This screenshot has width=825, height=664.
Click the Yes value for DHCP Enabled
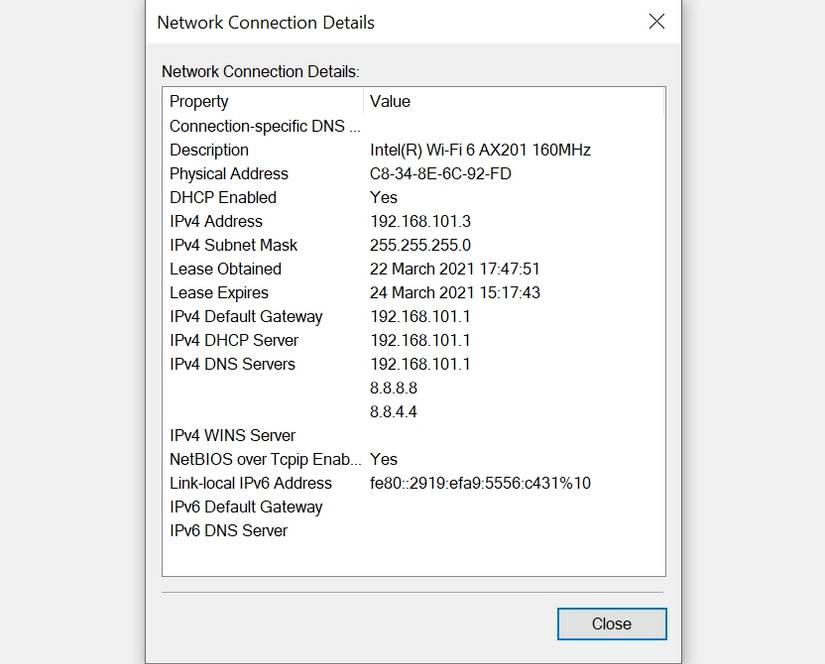click(x=384, y=198)
